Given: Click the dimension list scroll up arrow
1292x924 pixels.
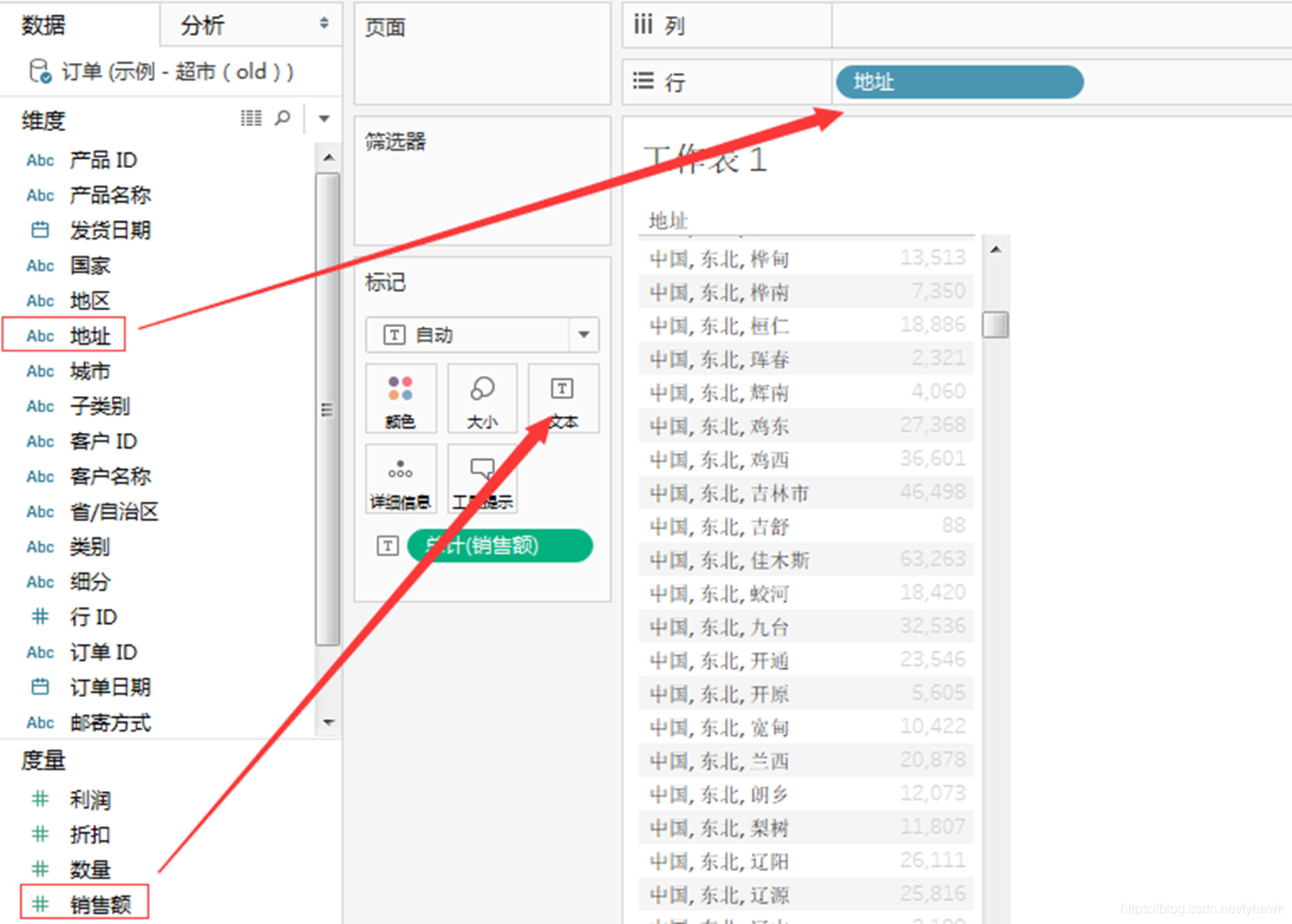Looking at the screenshot, I should coord(329,157).
